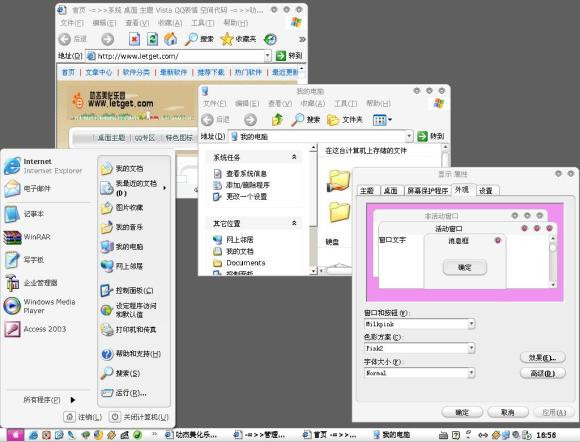Screen dimensions: 580x442
Task: Open My Music in the Start menu
Action: pyautogui.click(x=122, y=227)
